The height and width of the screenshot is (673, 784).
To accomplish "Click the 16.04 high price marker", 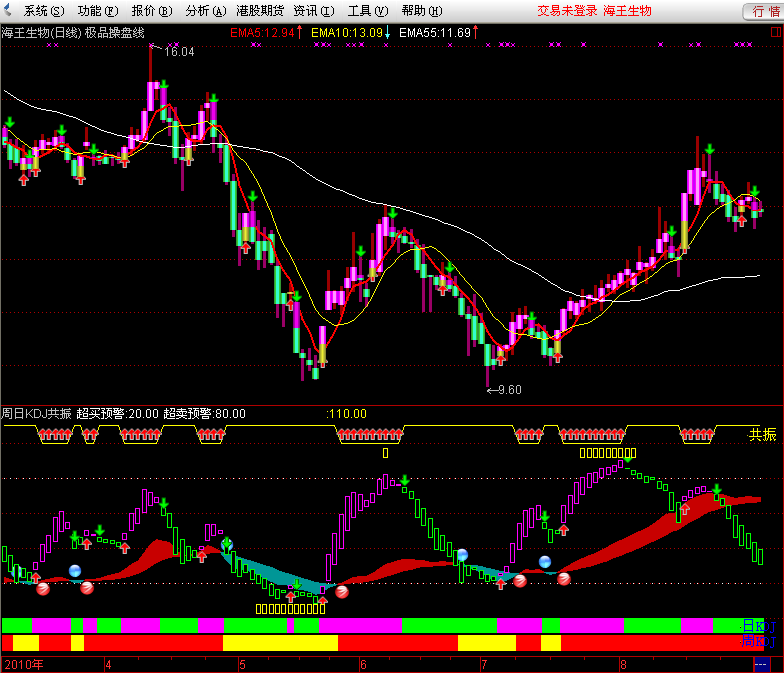I will (178, 52).
